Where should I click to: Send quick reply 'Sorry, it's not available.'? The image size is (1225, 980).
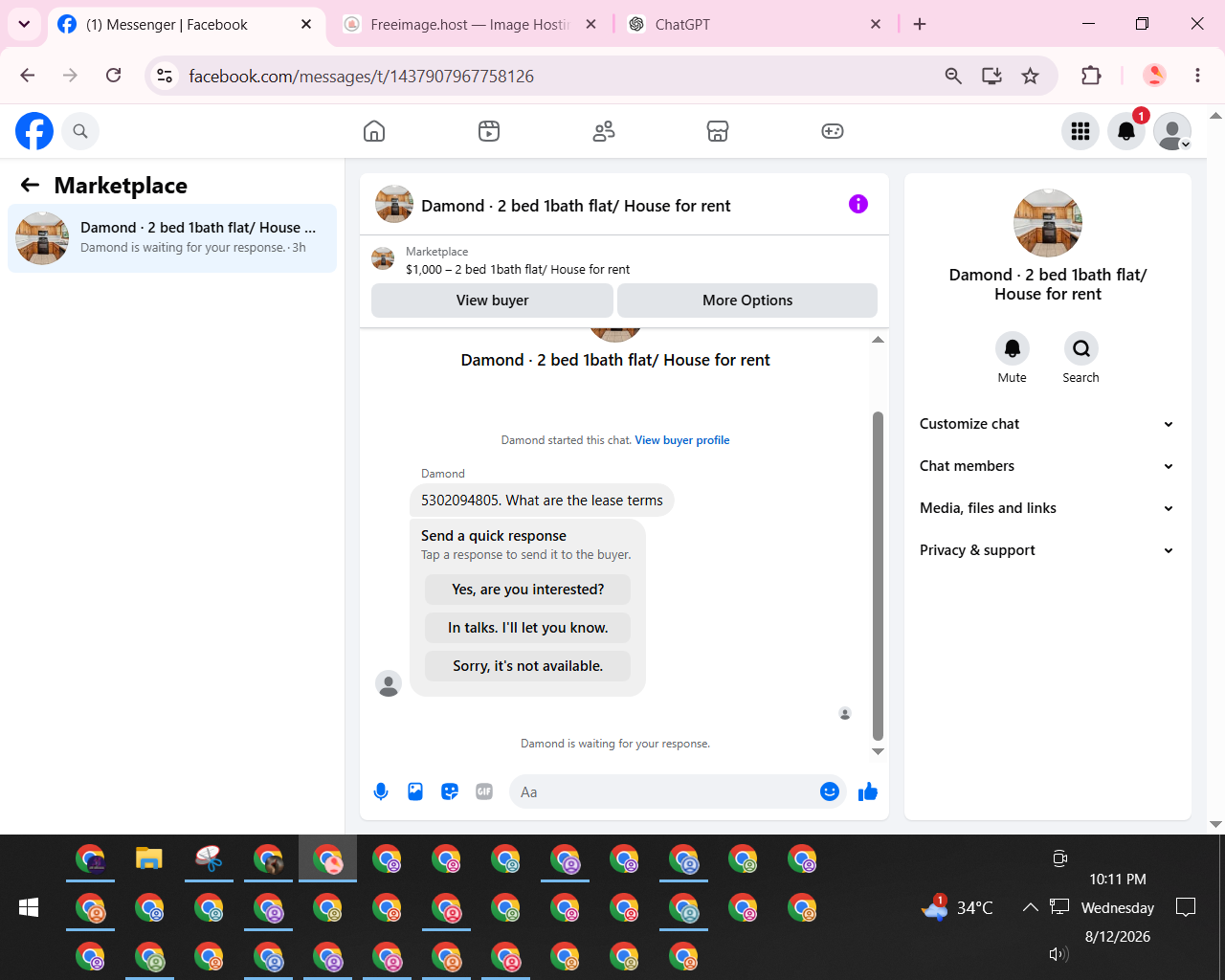pyautogui.click(x=528, y=666)
